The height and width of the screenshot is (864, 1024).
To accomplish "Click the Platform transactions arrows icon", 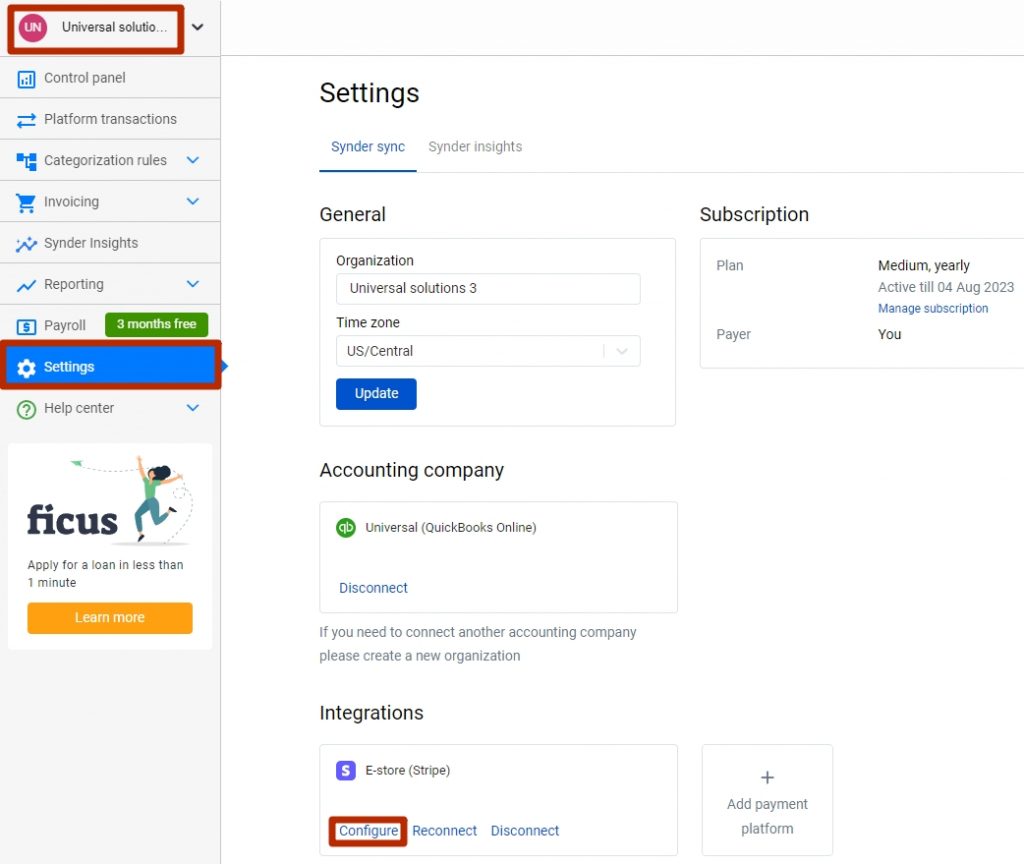I will [26, 120].
